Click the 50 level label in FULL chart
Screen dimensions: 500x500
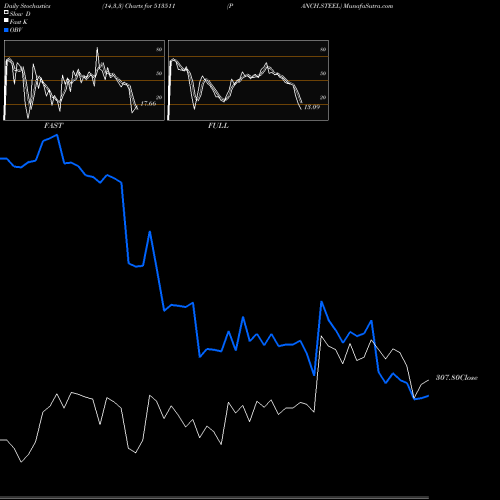(323, 73)
